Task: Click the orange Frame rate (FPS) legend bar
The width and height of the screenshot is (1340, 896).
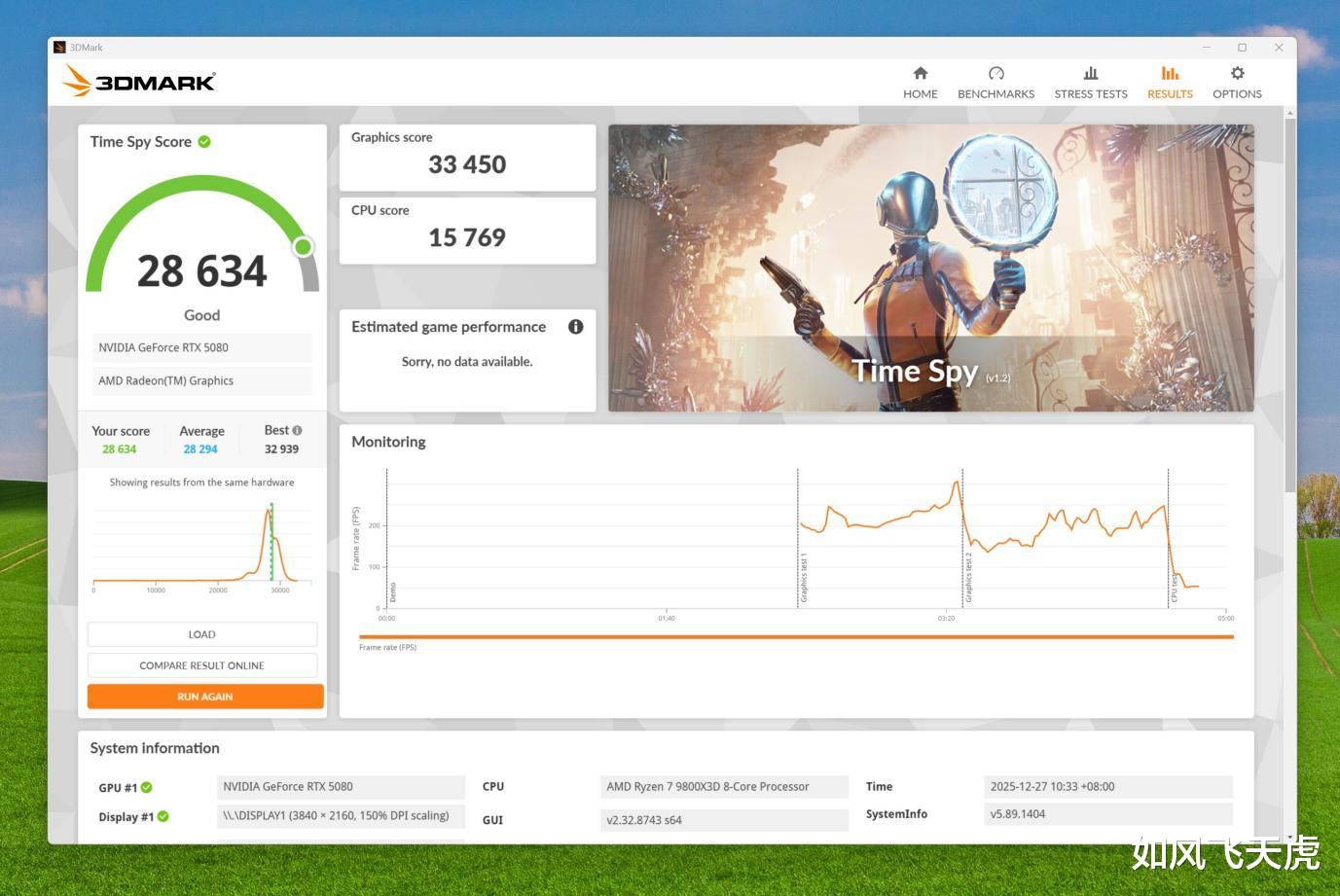Action: [x=796, y=637]
